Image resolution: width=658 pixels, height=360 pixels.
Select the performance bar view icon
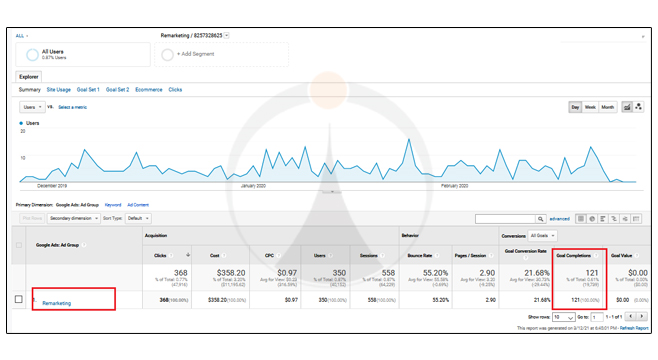[x=603, y=219]
